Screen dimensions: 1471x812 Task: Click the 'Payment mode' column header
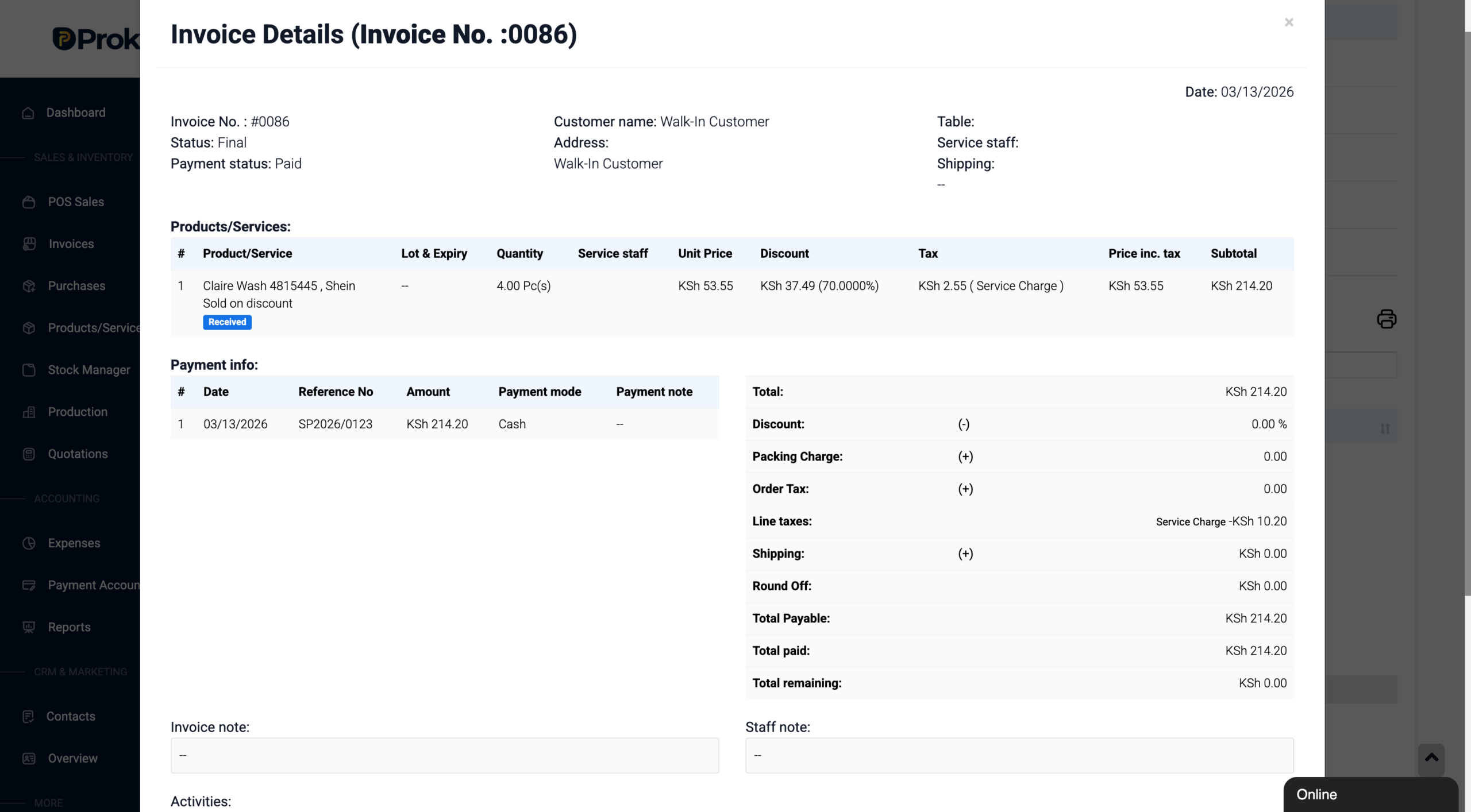point(540,392)
